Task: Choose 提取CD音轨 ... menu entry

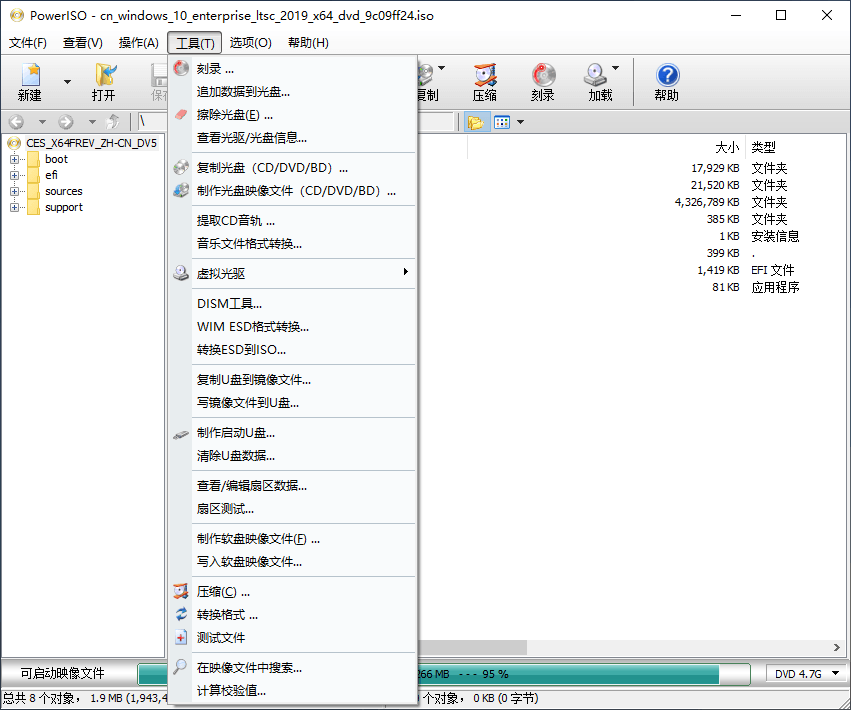Action: (x=293, y=221)
